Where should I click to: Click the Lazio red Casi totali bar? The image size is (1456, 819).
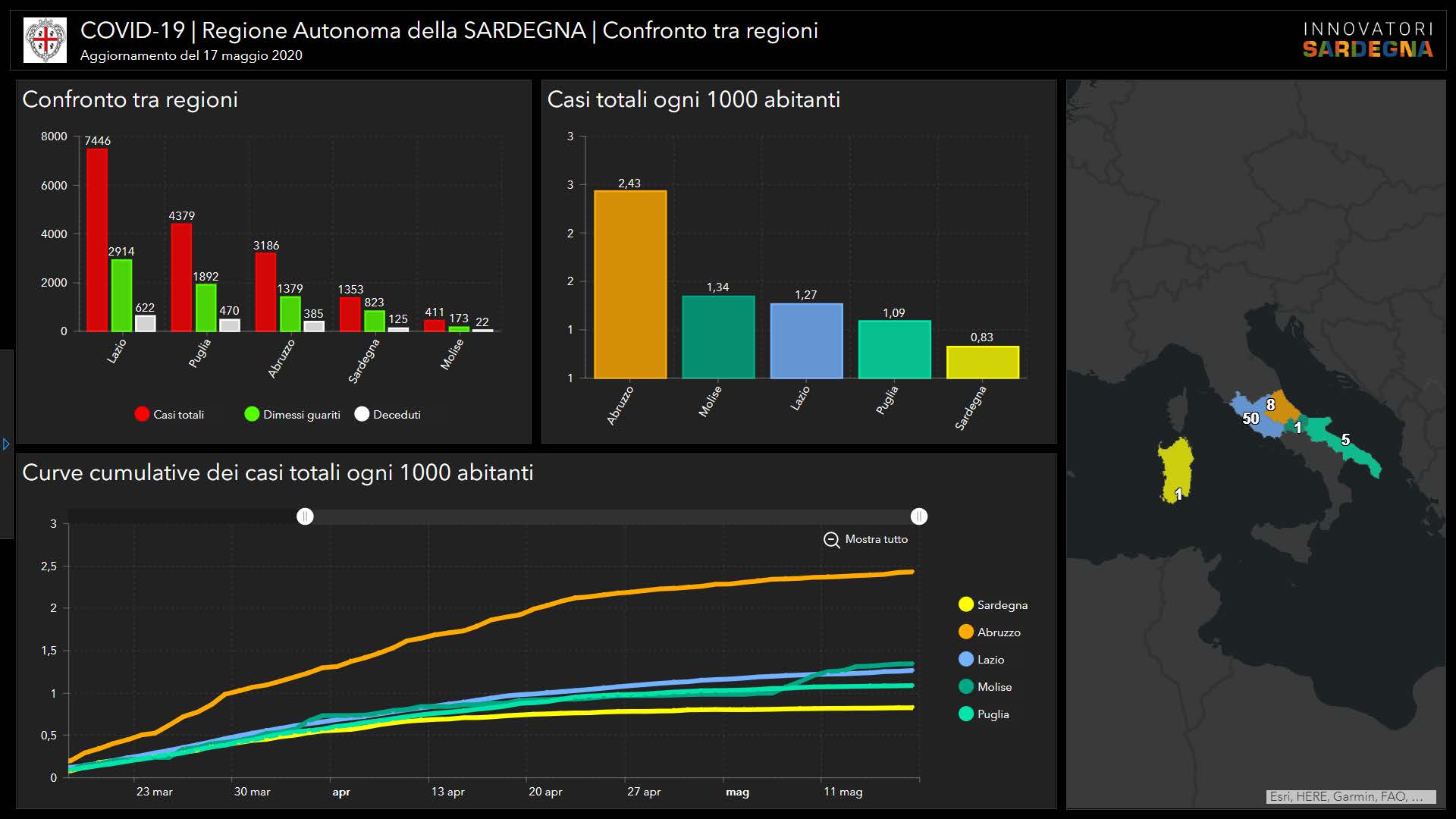click(97, 240)
